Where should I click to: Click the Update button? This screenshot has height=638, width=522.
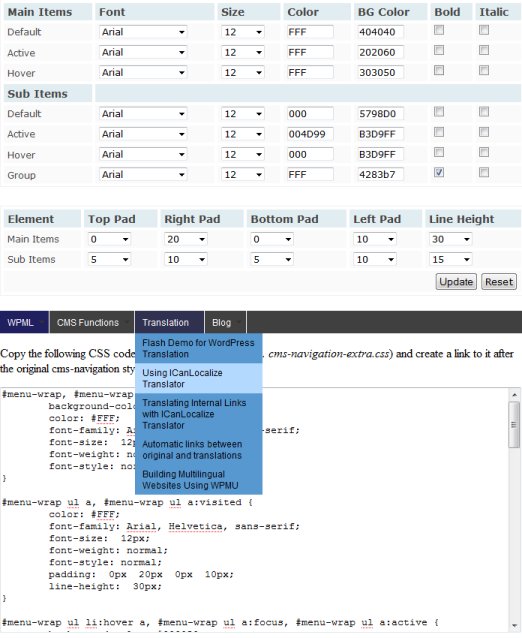(456, 282)
